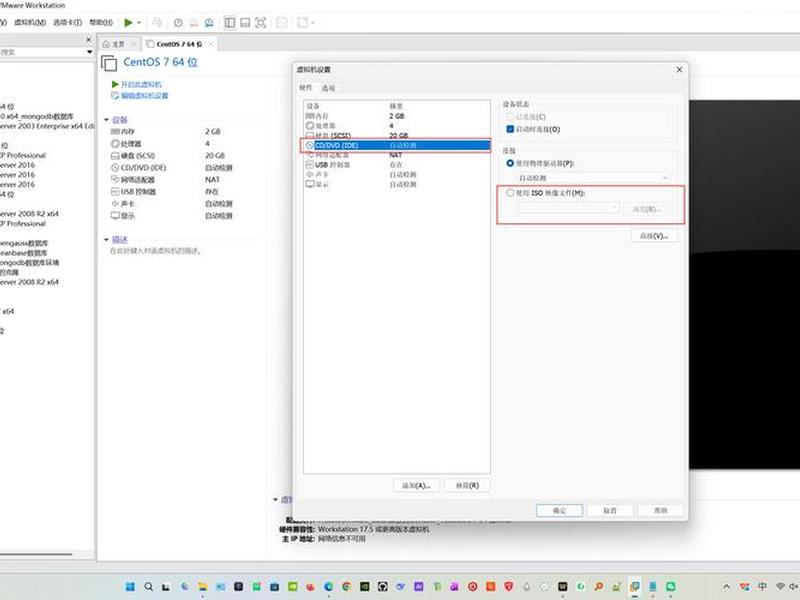
Task: Open the snapshot manager toolbar icon
Action: pos(209,23)
